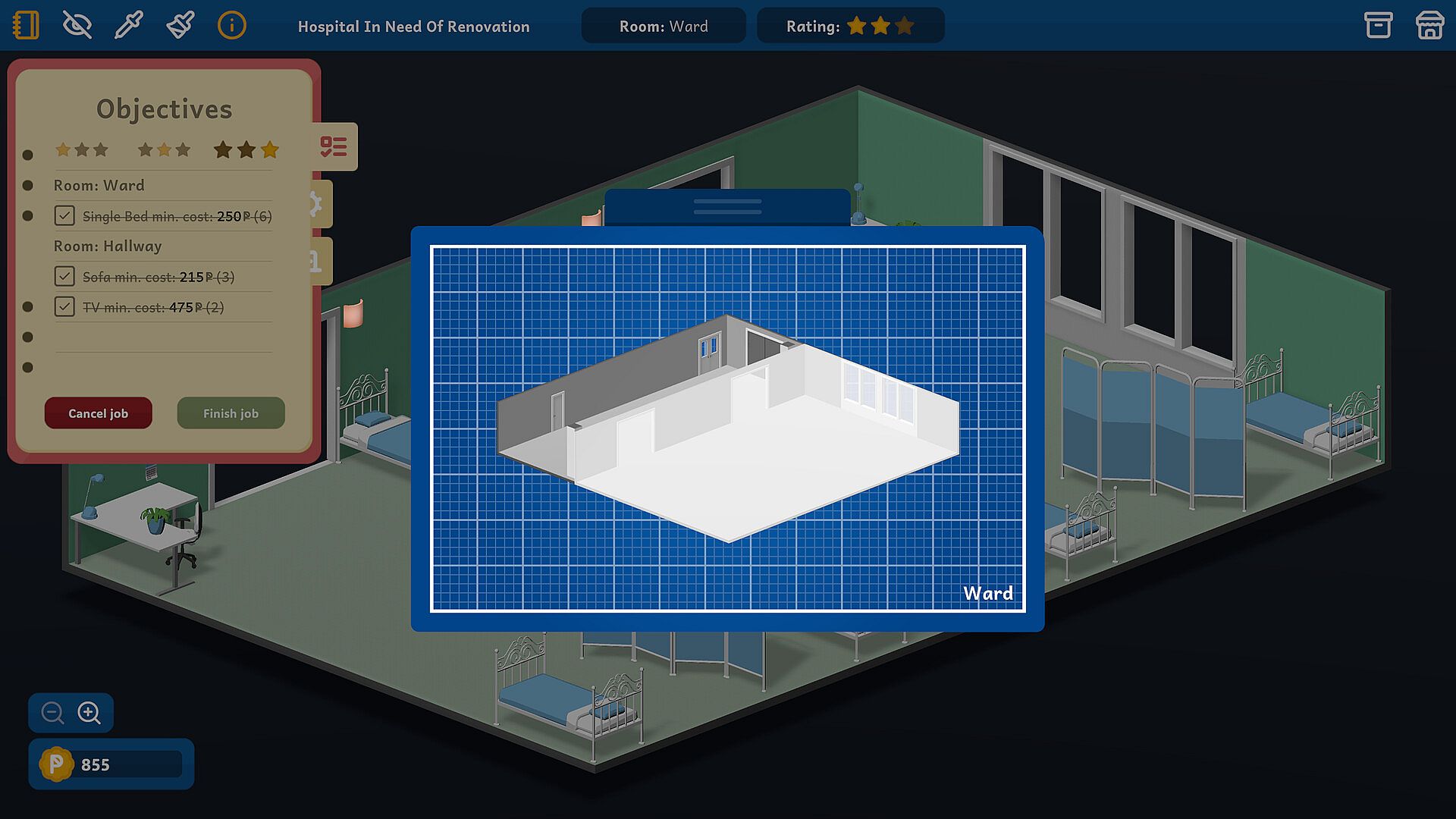Collapse the blueprint panel handle

coord(727,207)
